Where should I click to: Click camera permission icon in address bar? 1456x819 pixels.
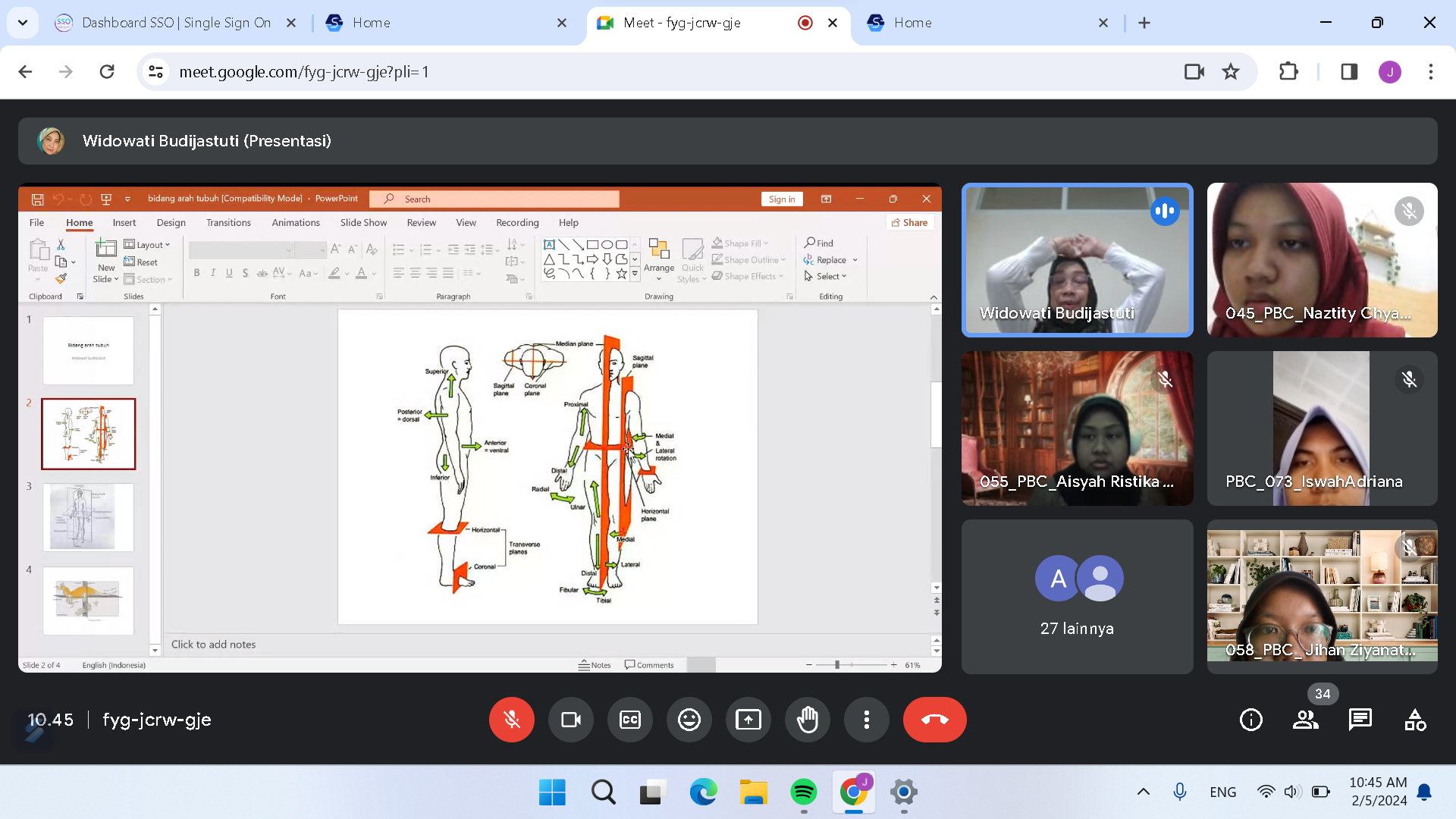pyautogui.click(x=1194, y=71)
